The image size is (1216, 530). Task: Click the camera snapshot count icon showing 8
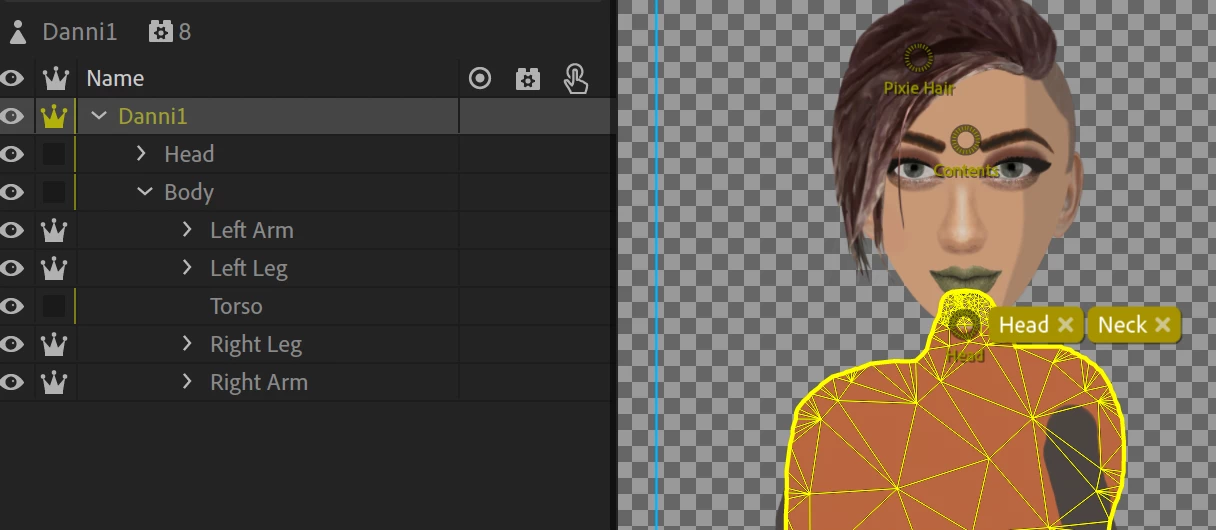160,32
